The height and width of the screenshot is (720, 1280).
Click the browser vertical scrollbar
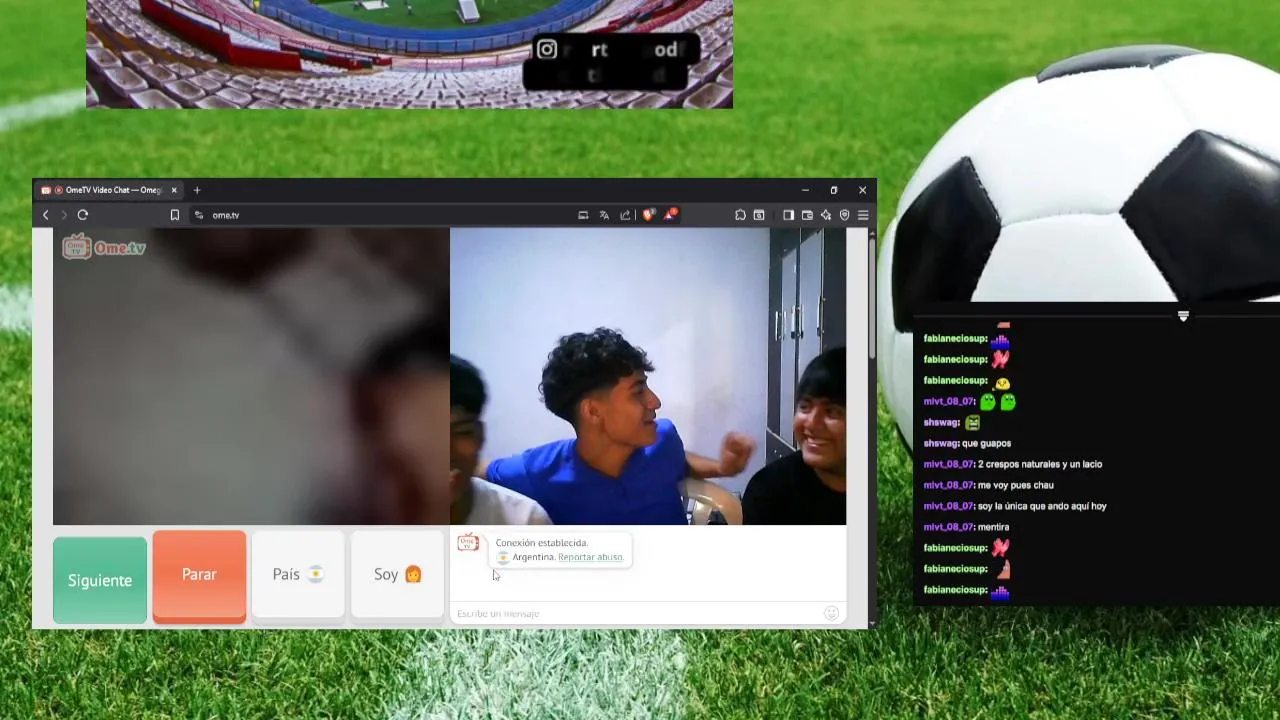tap(872, 300)
